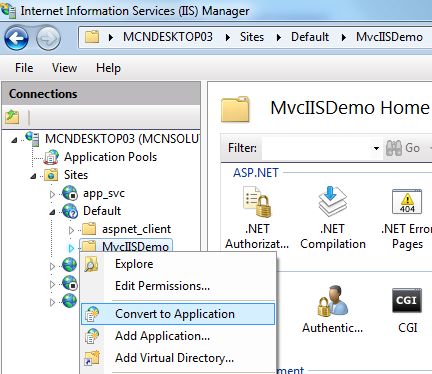Choose Explore from the context menu
The image size is (432, 374).
[178, 264]
